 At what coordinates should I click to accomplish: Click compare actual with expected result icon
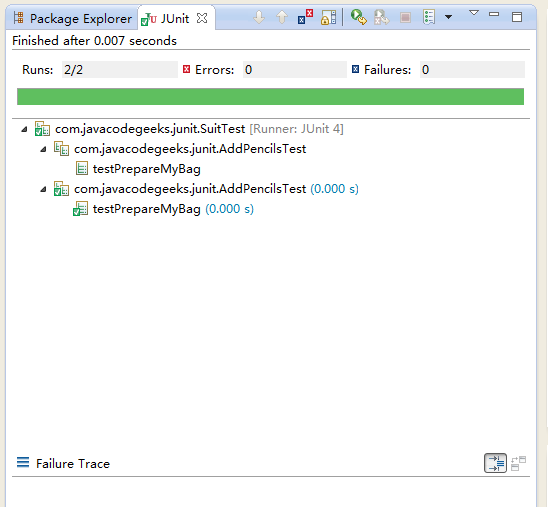click(518, 463)
